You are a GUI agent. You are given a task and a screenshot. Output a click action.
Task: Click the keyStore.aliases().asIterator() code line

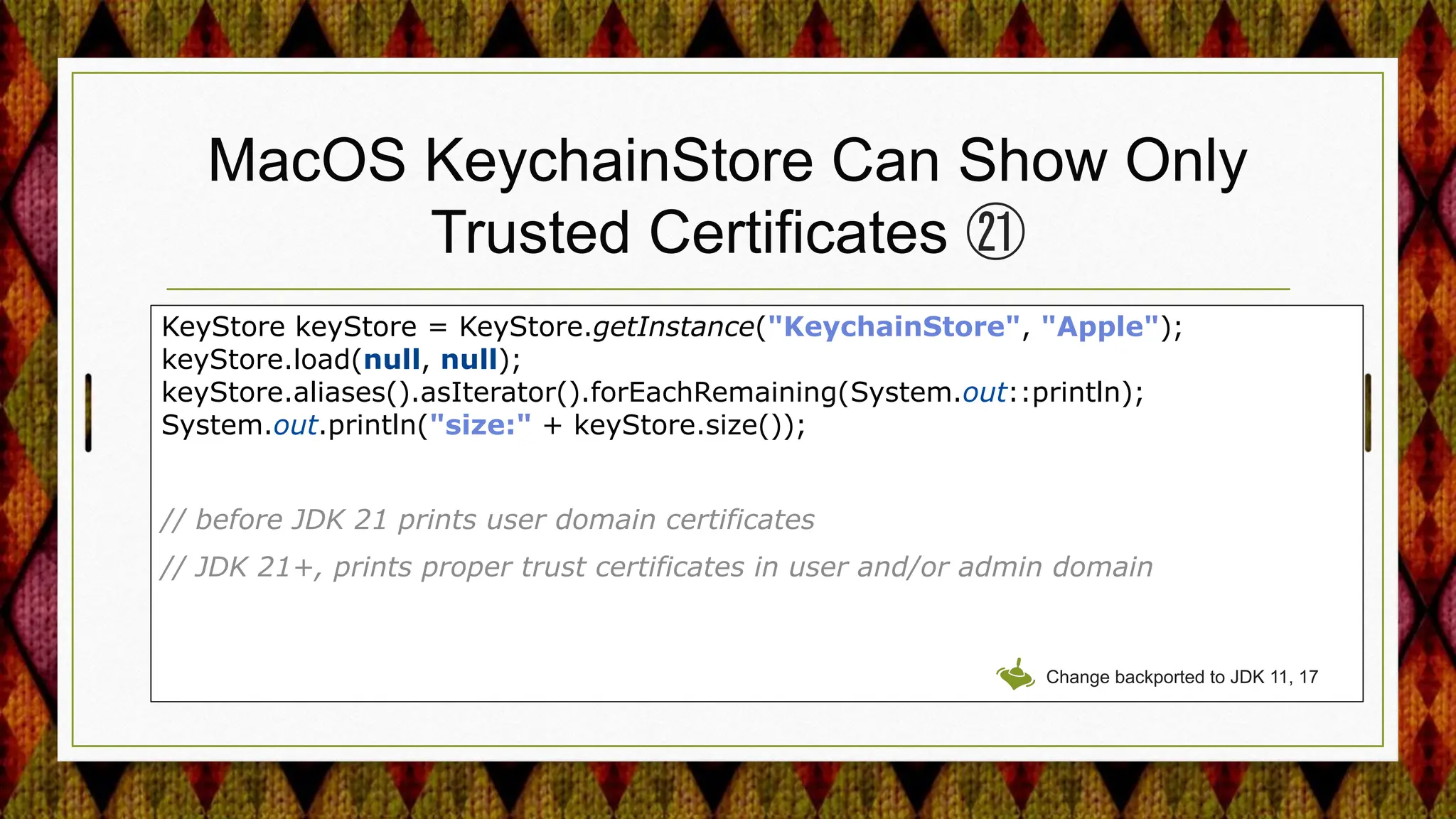click(x=653, y=392)
